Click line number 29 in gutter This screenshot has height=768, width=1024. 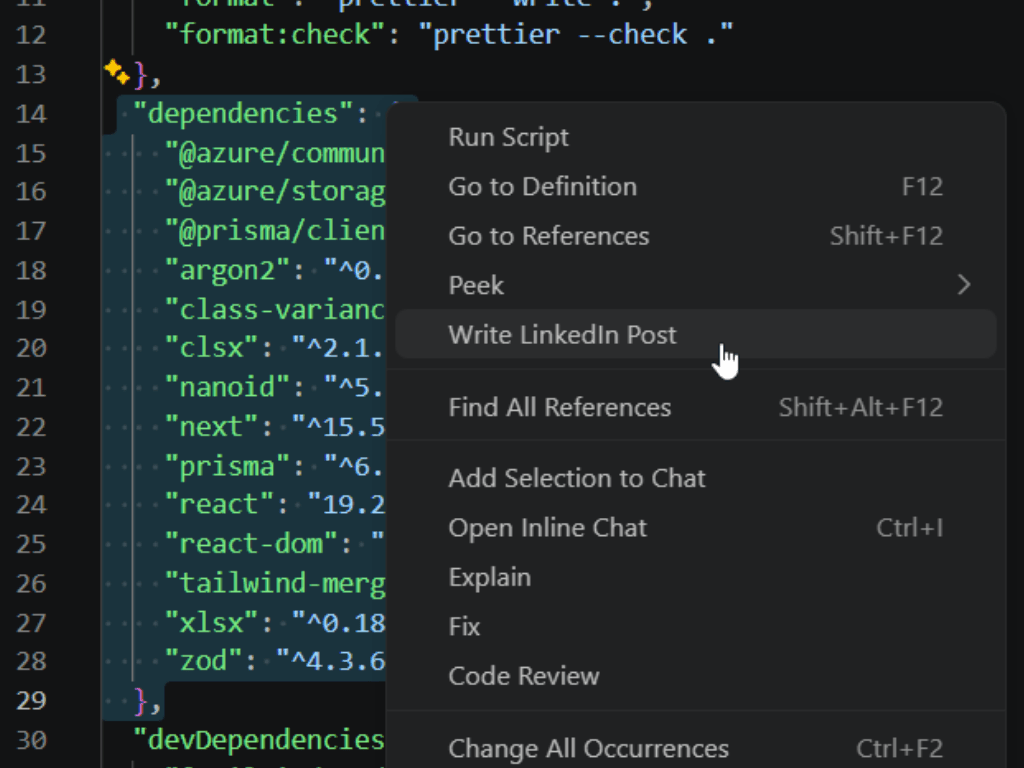pos(31,701)
